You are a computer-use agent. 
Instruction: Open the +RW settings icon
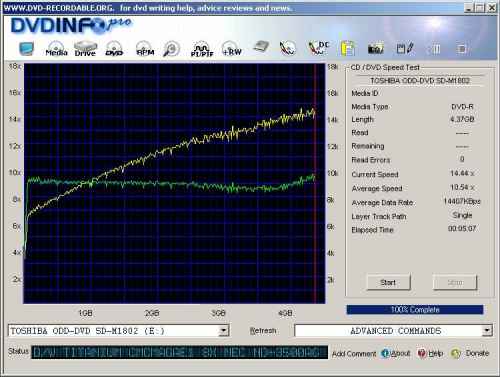click(x=231, y=49)
